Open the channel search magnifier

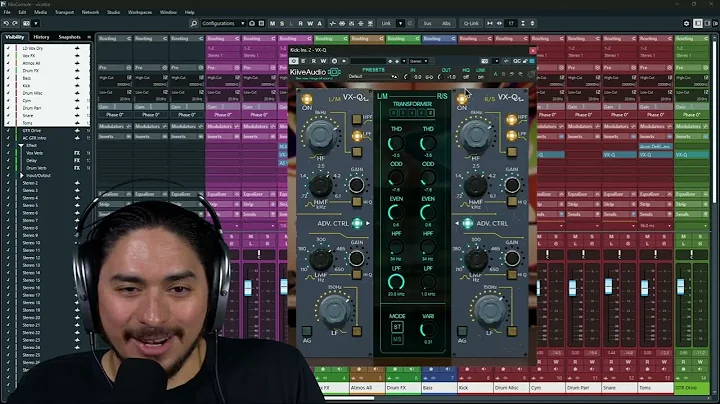(194, 23)
